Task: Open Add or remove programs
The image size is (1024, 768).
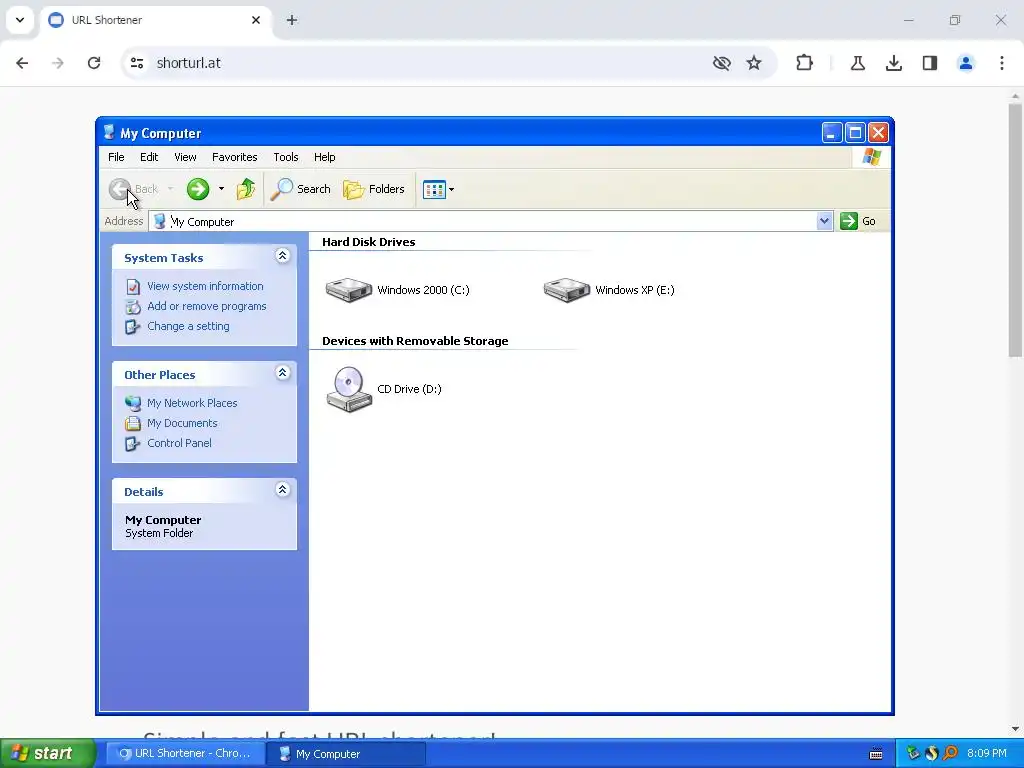Action: pos(206,306)
